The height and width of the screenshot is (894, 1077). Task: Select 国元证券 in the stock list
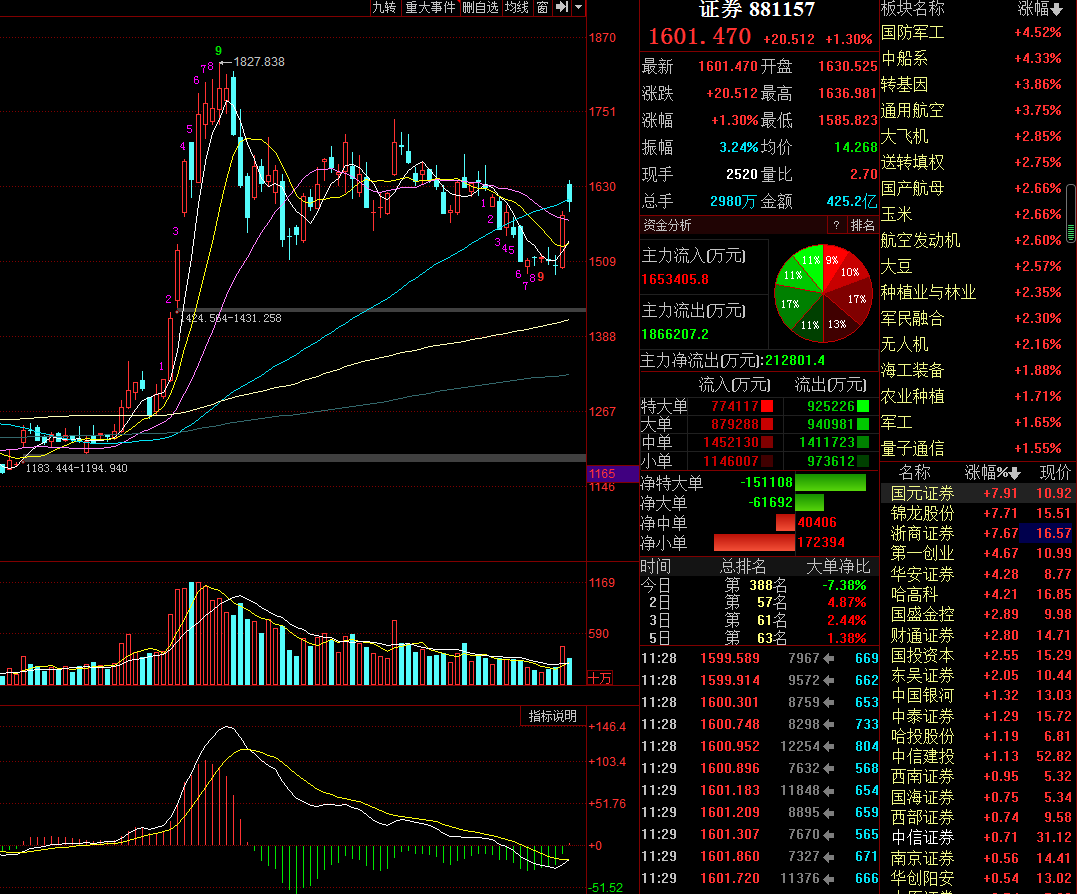click(x=922, y=493)
